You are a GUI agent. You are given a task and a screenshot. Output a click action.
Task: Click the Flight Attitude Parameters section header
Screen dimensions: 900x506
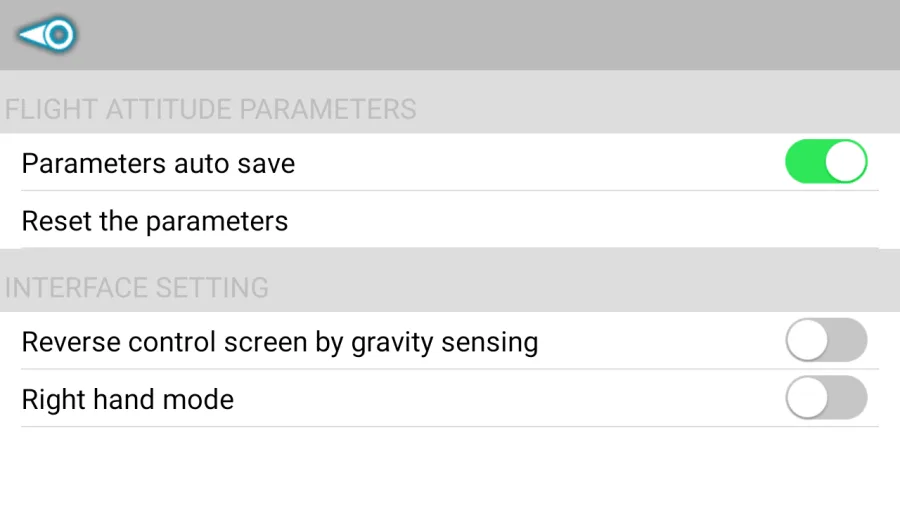point(210,109)
